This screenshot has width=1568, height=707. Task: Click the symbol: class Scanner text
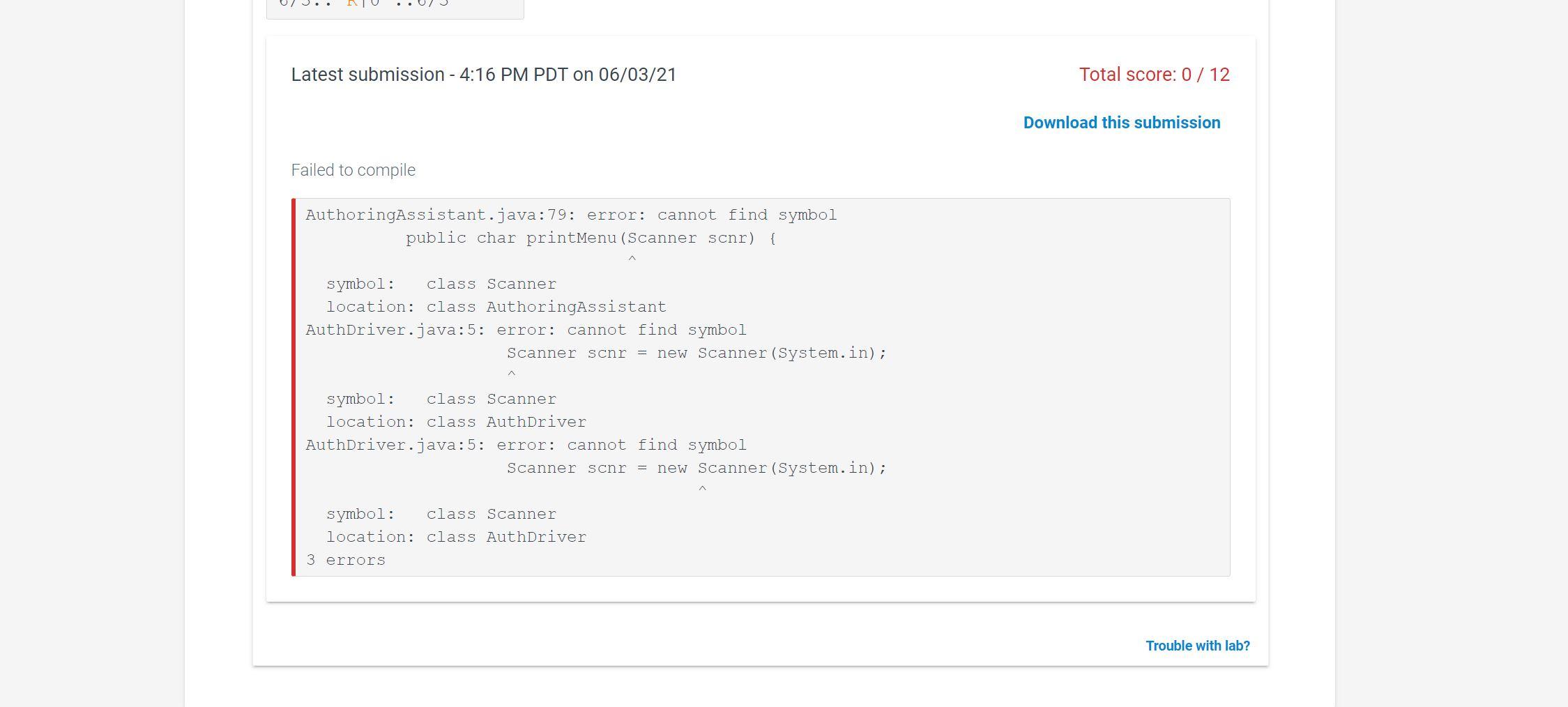click(441, 283)
